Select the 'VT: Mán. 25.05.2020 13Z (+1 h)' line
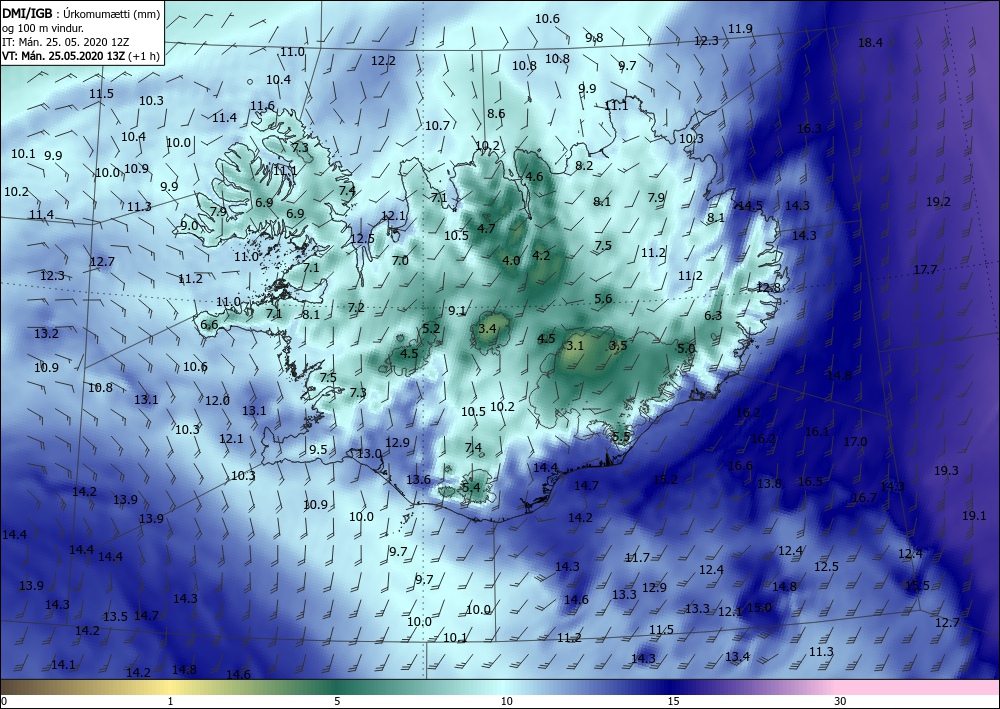 (80, 56)
